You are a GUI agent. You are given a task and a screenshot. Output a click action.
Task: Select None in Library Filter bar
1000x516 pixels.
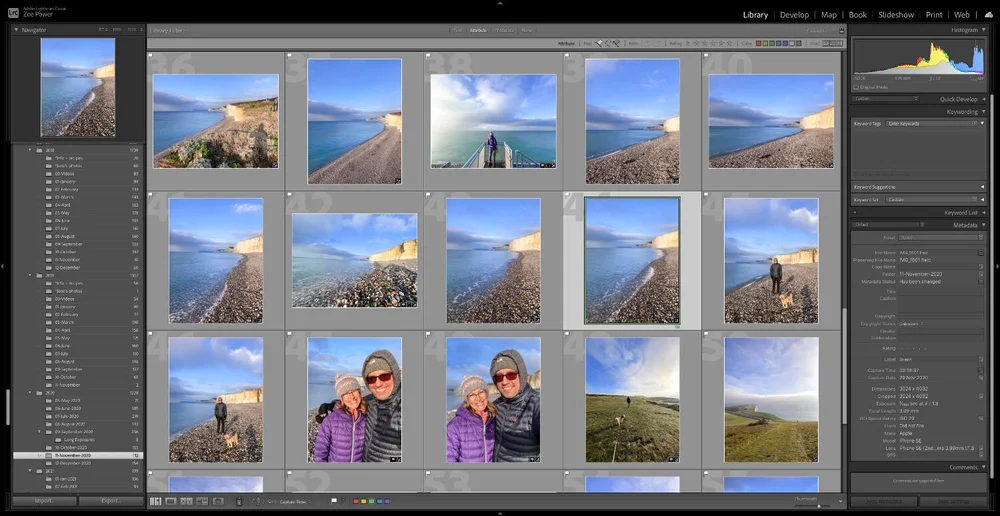coord(526,30)
